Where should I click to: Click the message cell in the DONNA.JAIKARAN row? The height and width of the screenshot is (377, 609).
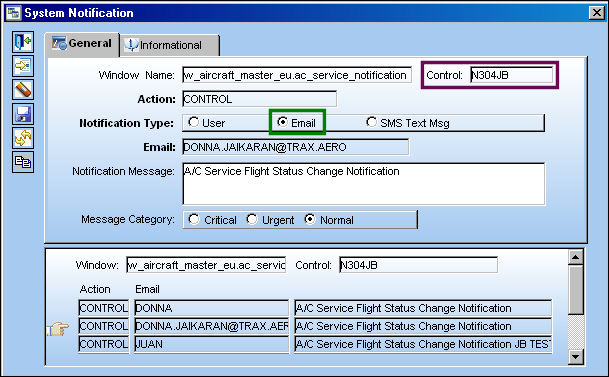[x=423, y=326]
